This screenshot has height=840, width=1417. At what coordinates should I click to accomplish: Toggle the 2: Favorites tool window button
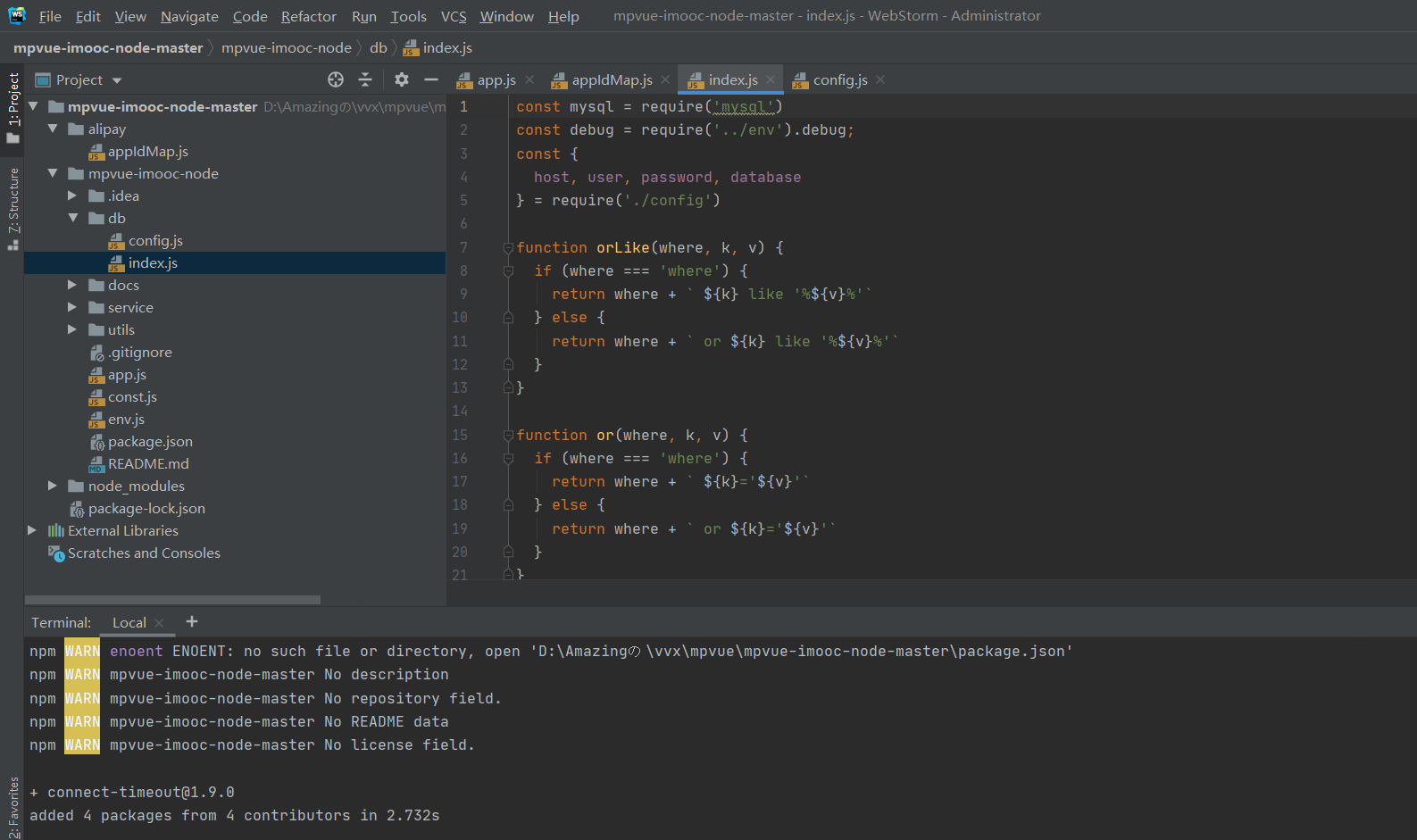(13, 807)
